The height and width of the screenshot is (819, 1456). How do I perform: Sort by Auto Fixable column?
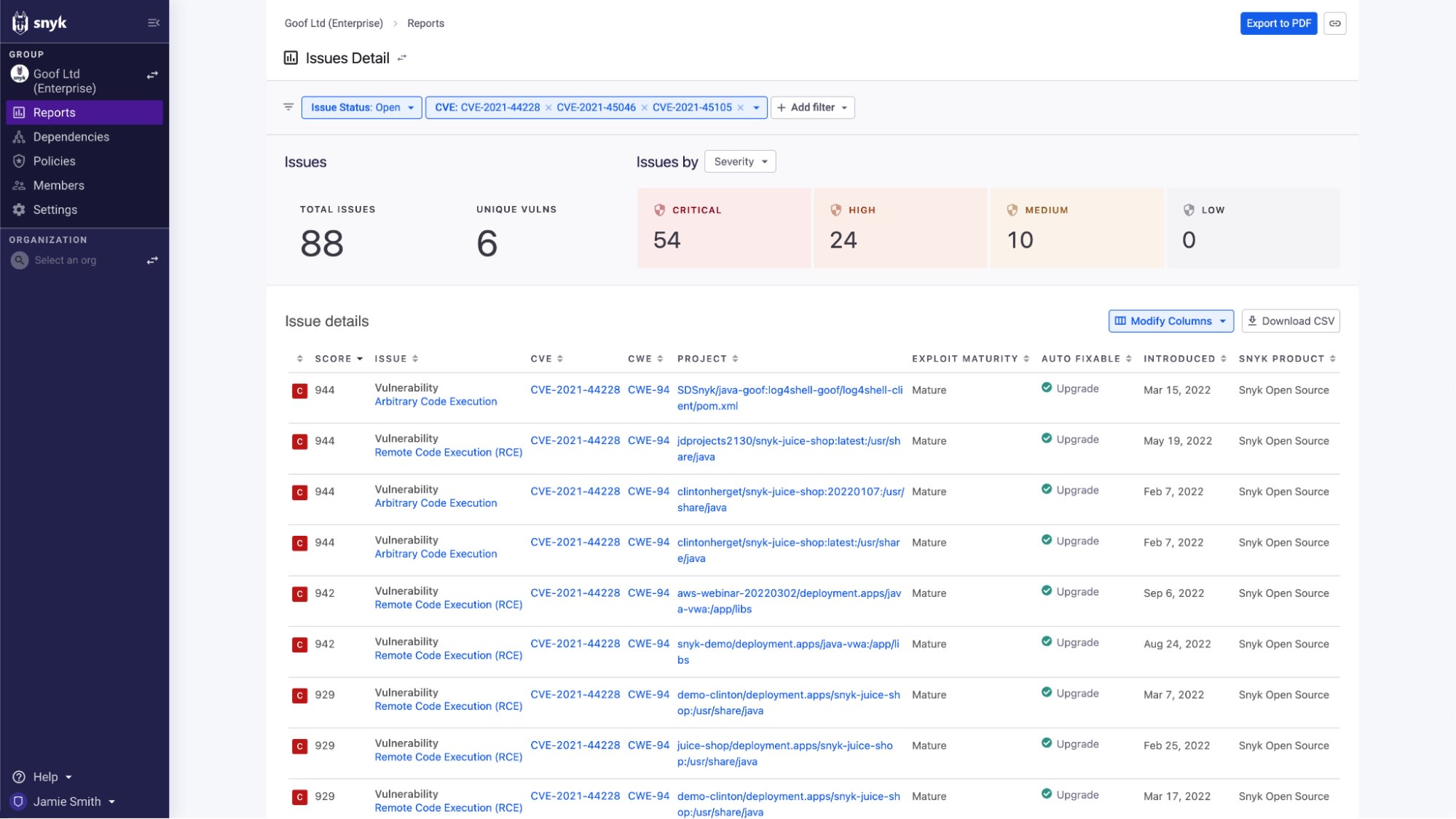[x=1086, y=359]
